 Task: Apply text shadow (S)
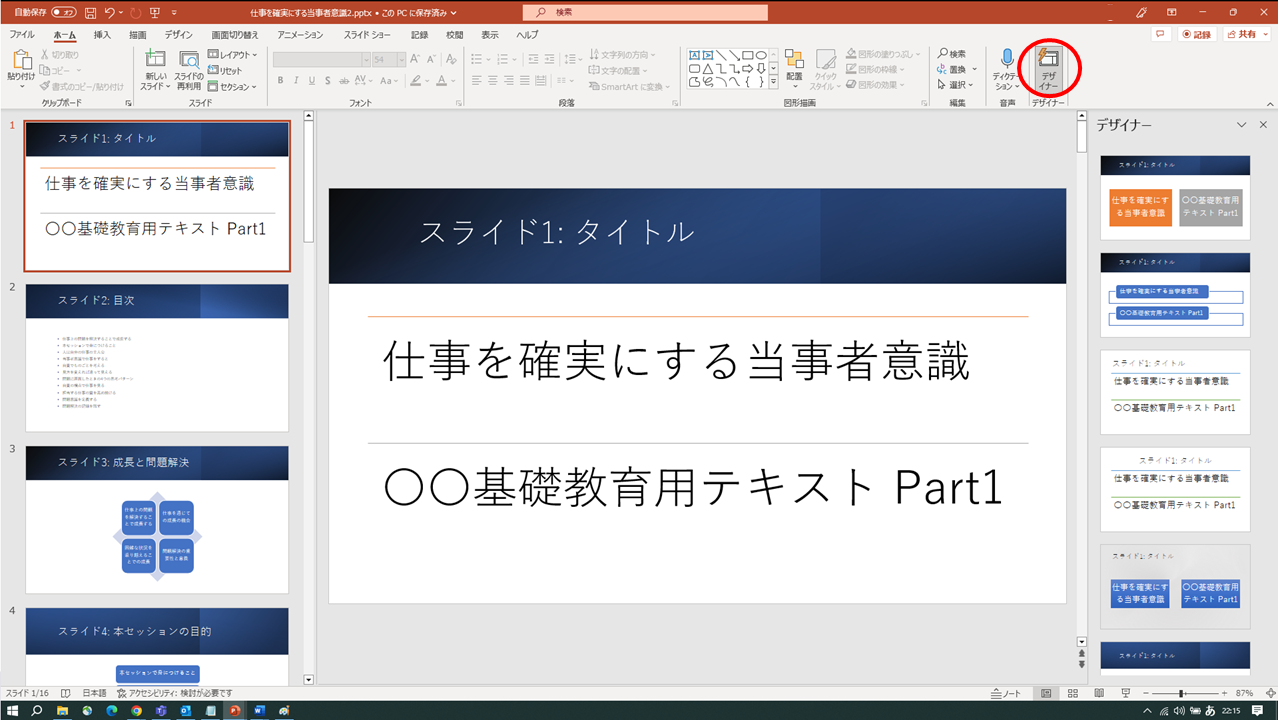pos(327,81)
